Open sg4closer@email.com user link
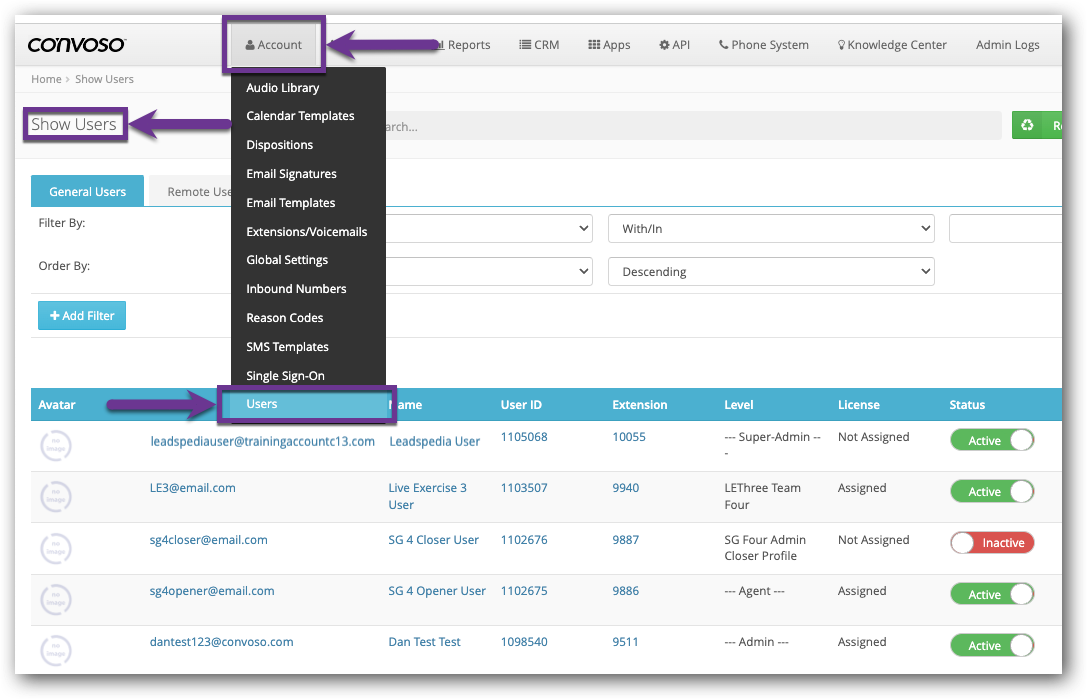 click(209, 540)
